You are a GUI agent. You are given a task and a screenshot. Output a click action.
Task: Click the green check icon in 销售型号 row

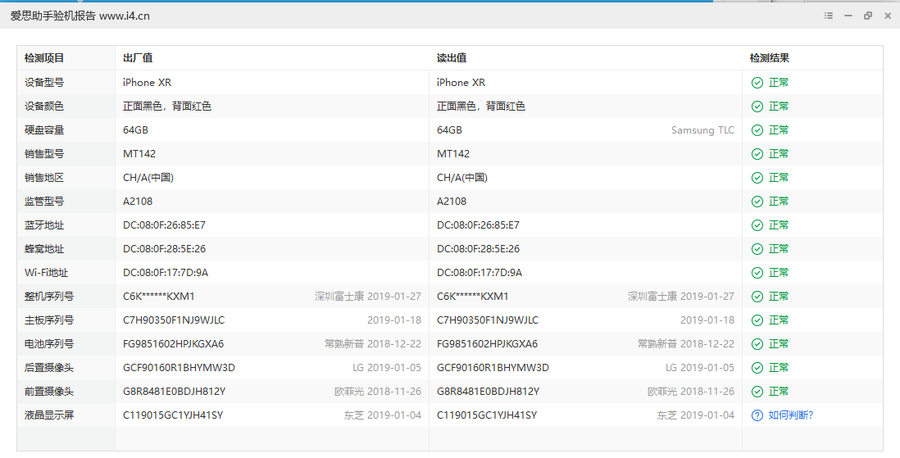pos(757,154)
